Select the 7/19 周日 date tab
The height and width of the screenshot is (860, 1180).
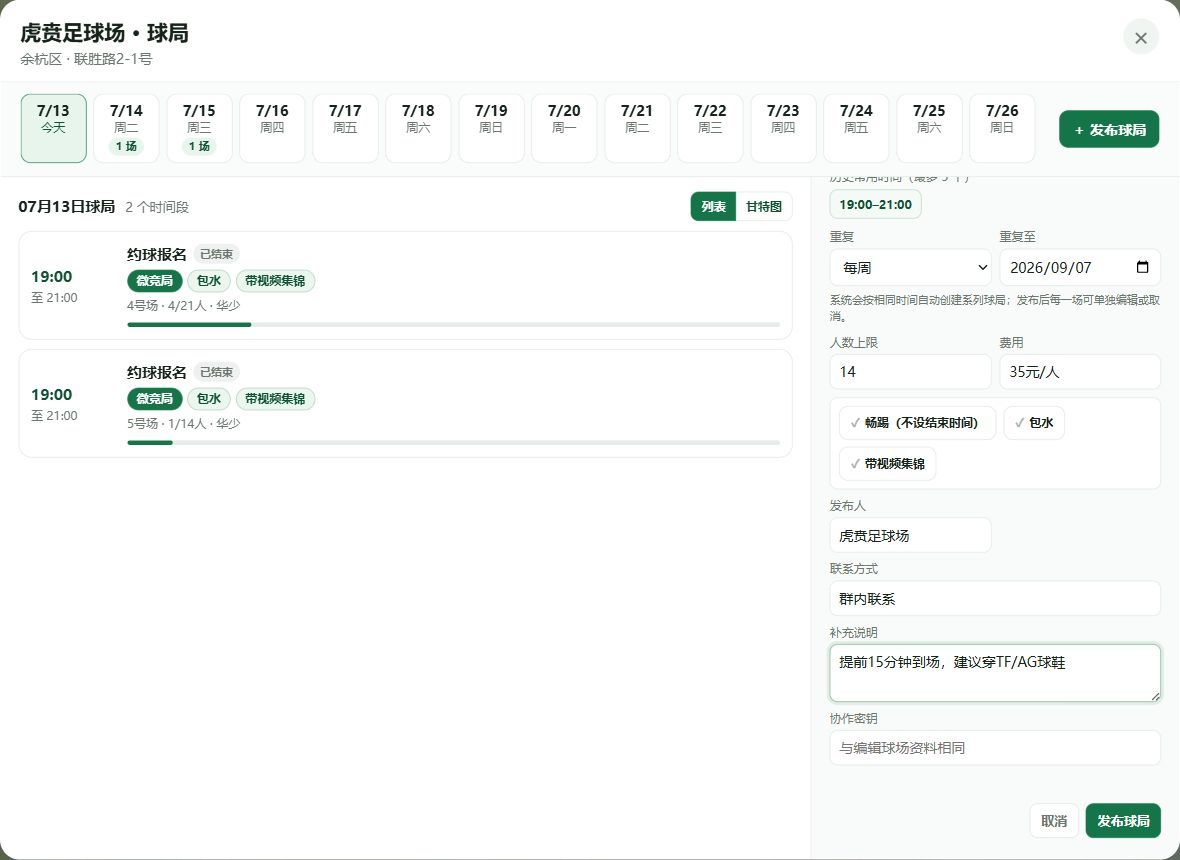pyautogui.click(x=491, y=128)
